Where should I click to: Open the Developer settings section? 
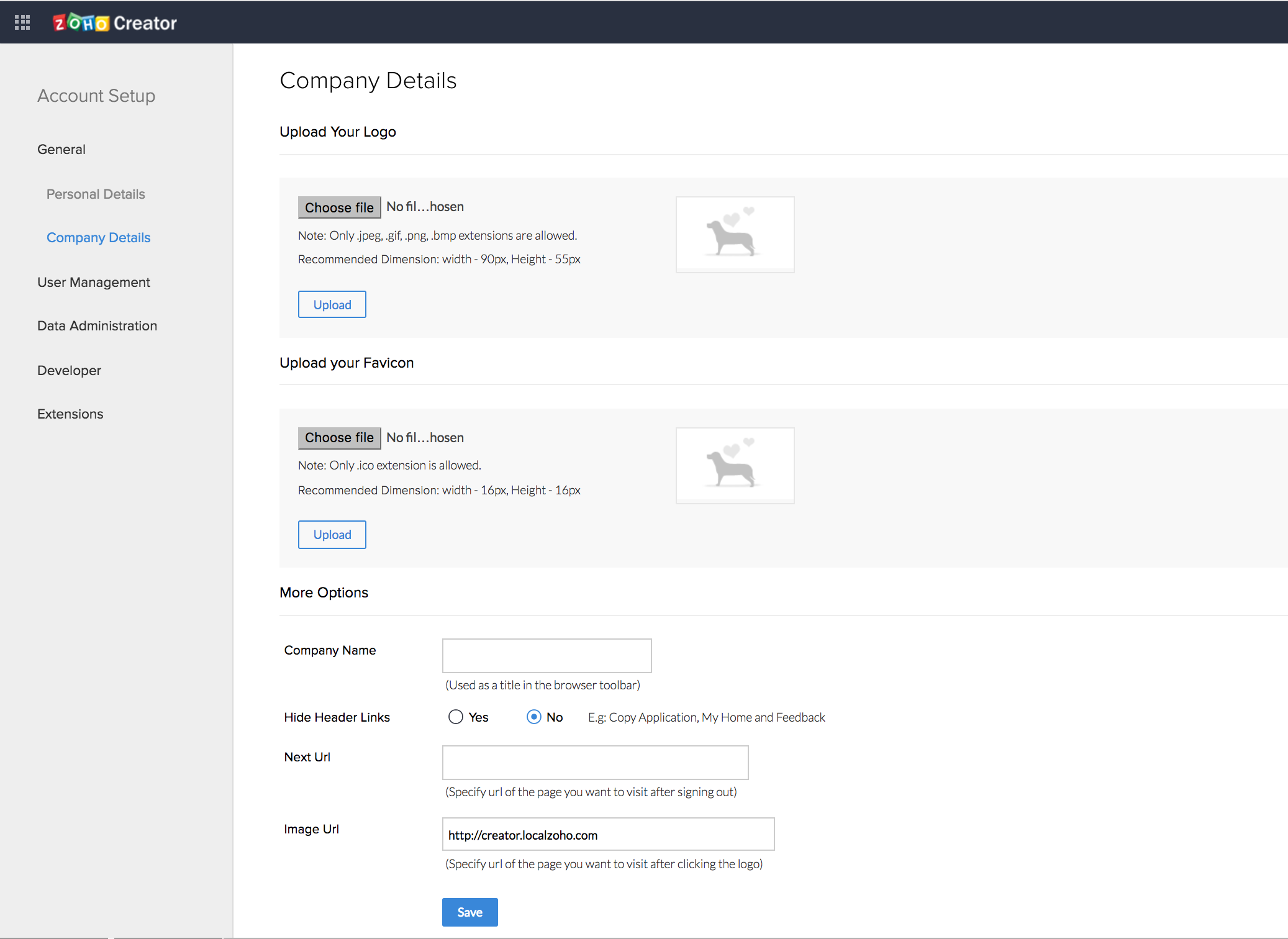68,370
